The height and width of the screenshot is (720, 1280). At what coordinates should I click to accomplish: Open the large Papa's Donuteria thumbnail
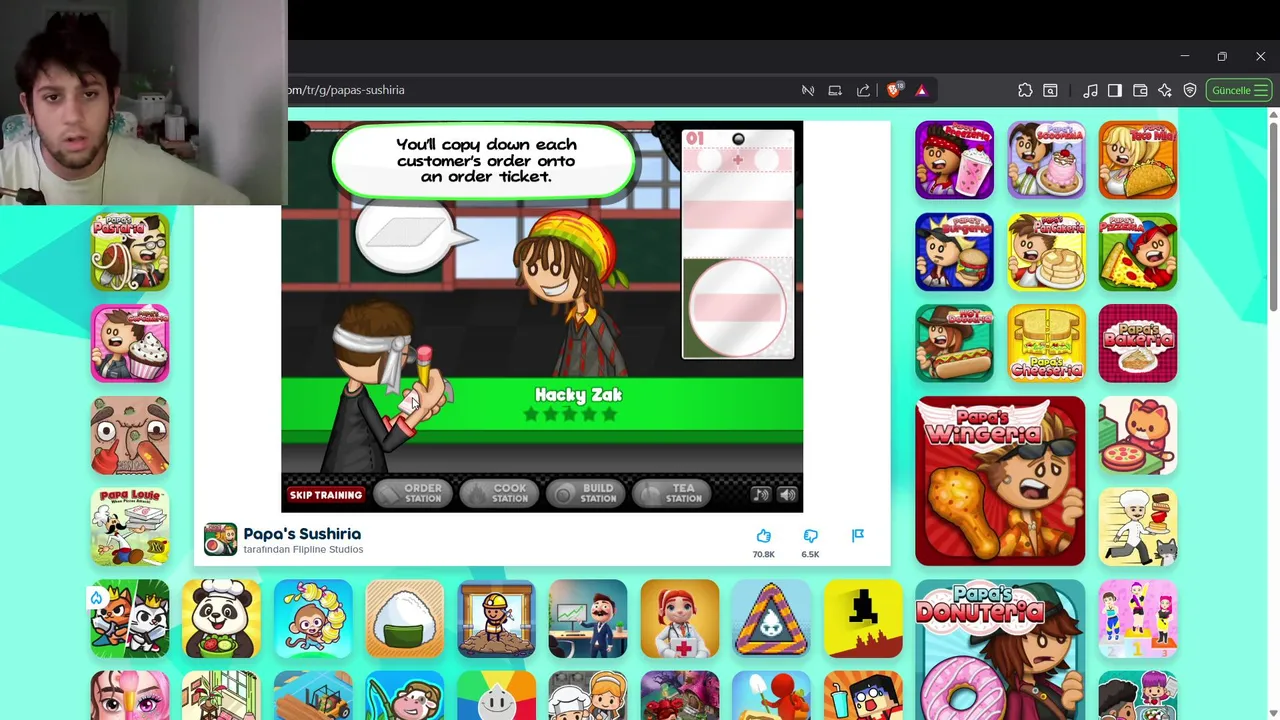pos(1000,650)
